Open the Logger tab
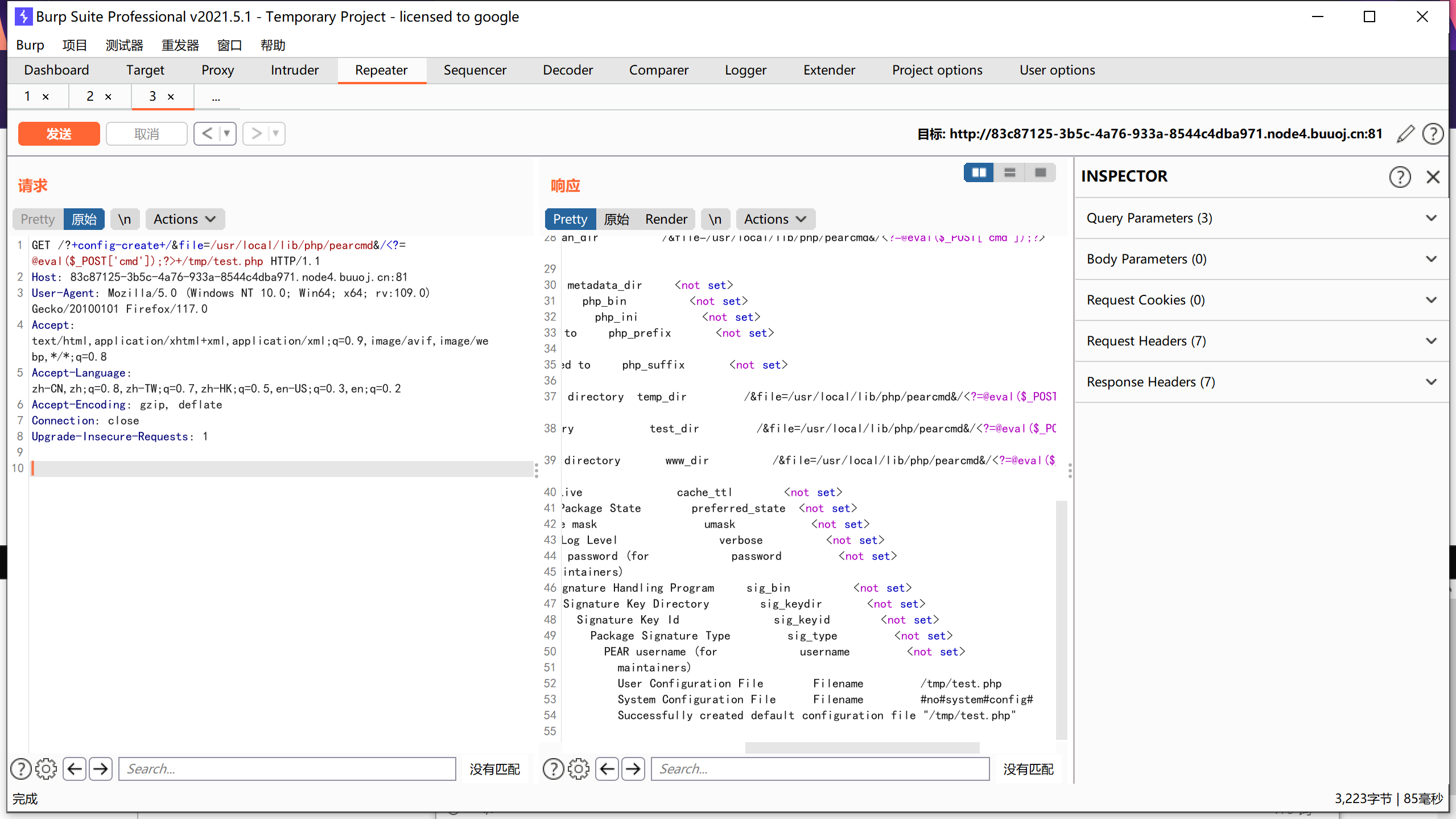The height and width of the screenshot is (819, 1456). (745, 70)
